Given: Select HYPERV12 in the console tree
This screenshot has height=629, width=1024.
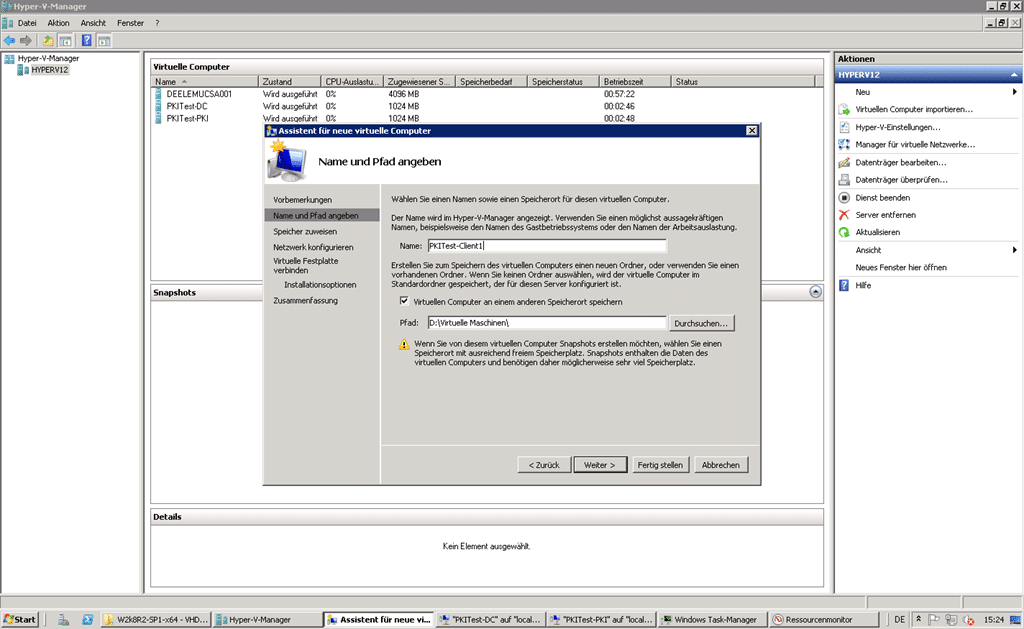Looking at the screenshot, I should [50, 70].
